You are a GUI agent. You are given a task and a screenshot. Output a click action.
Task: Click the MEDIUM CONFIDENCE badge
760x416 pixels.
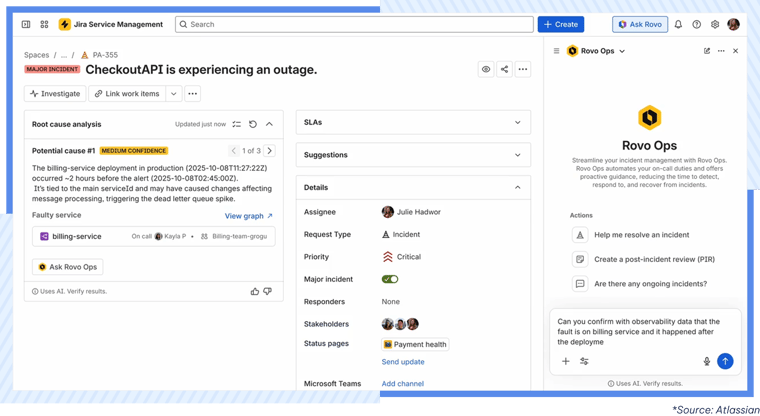134,151
